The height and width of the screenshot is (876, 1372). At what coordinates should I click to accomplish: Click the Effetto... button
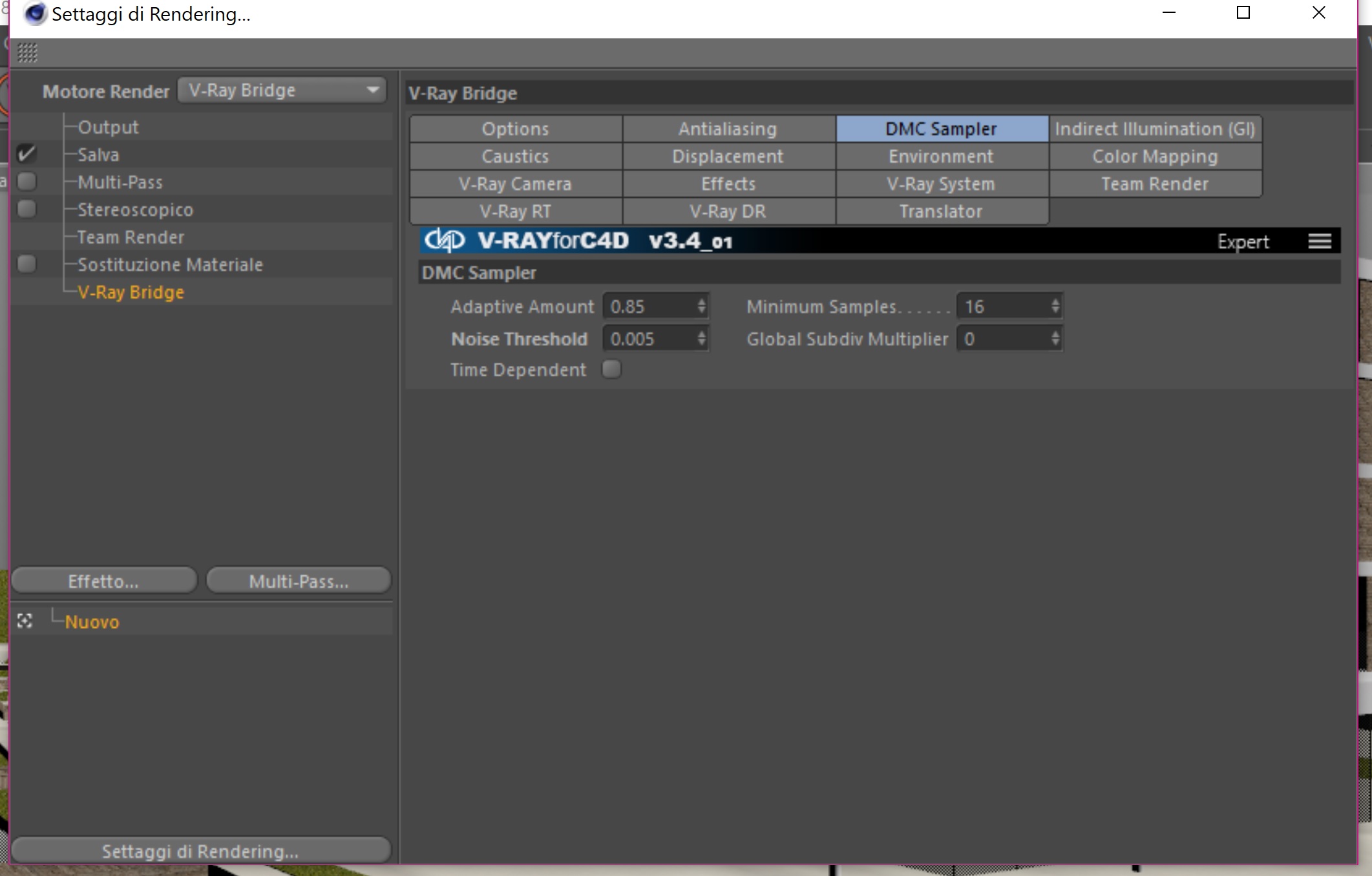point(103,581)
